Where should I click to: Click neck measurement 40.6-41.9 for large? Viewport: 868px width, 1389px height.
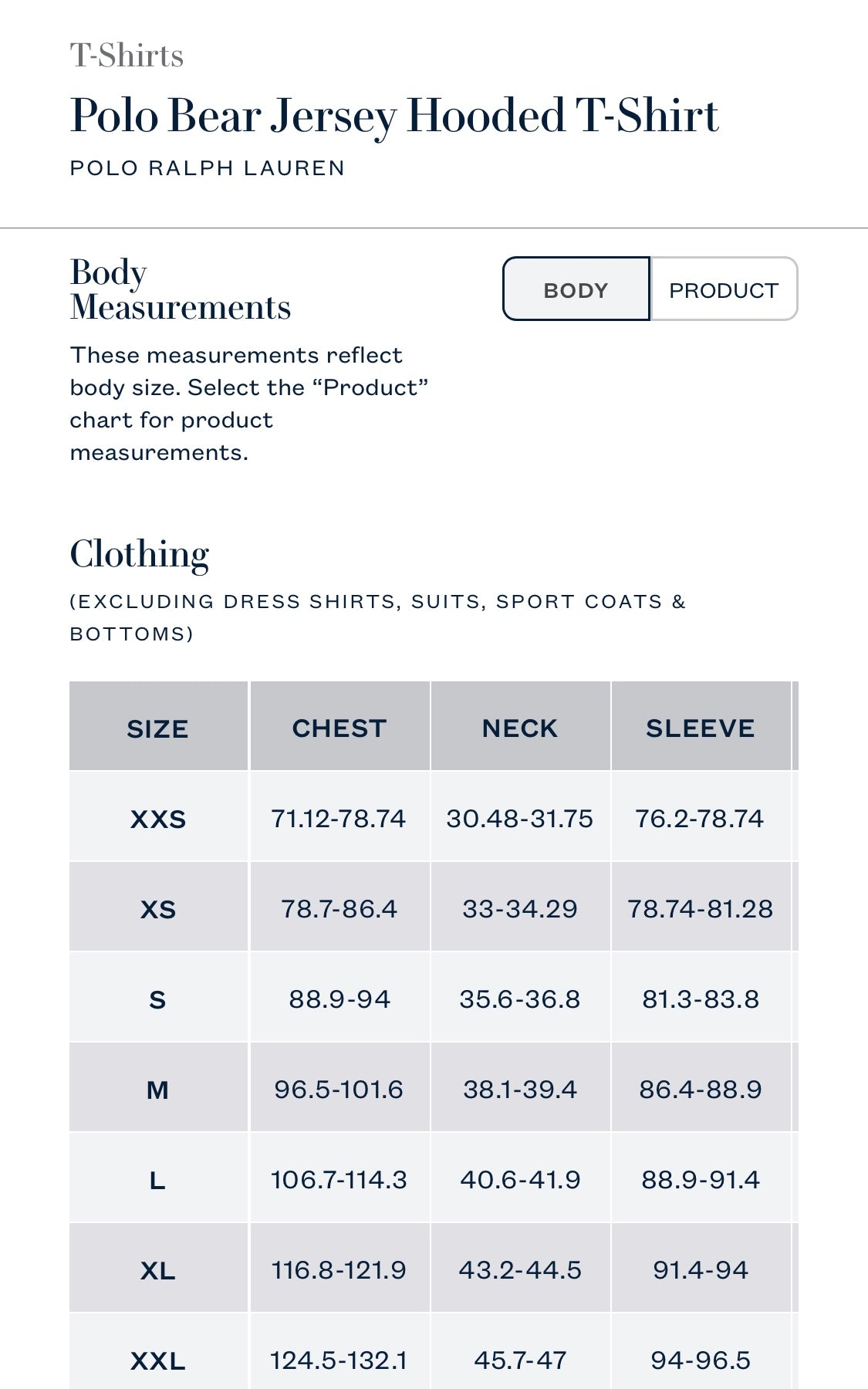pos(520,1180)
